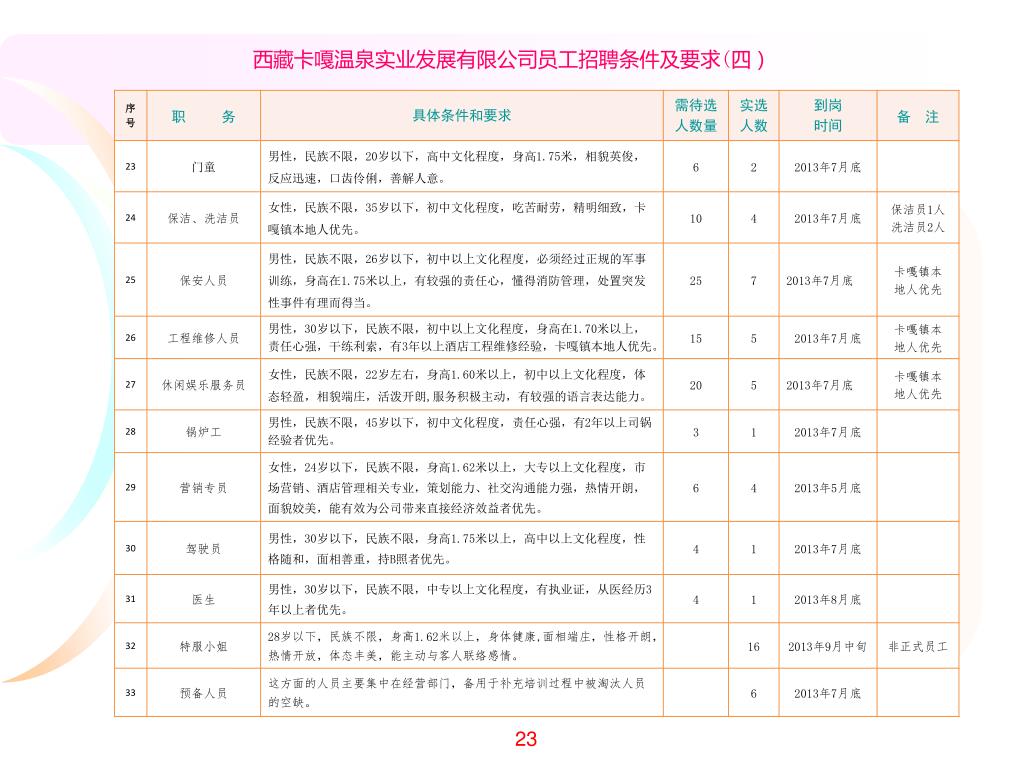Click the 实选人数 column header
The height and width of the screenshot is (768, 1024).
(x=753, y=116)
